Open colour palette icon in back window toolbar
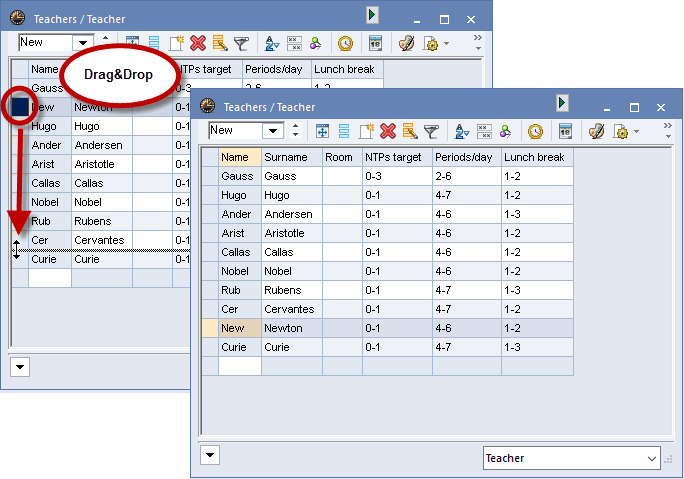Image resolution: width=684 pixels, height=479 pixels. point(406,43)
